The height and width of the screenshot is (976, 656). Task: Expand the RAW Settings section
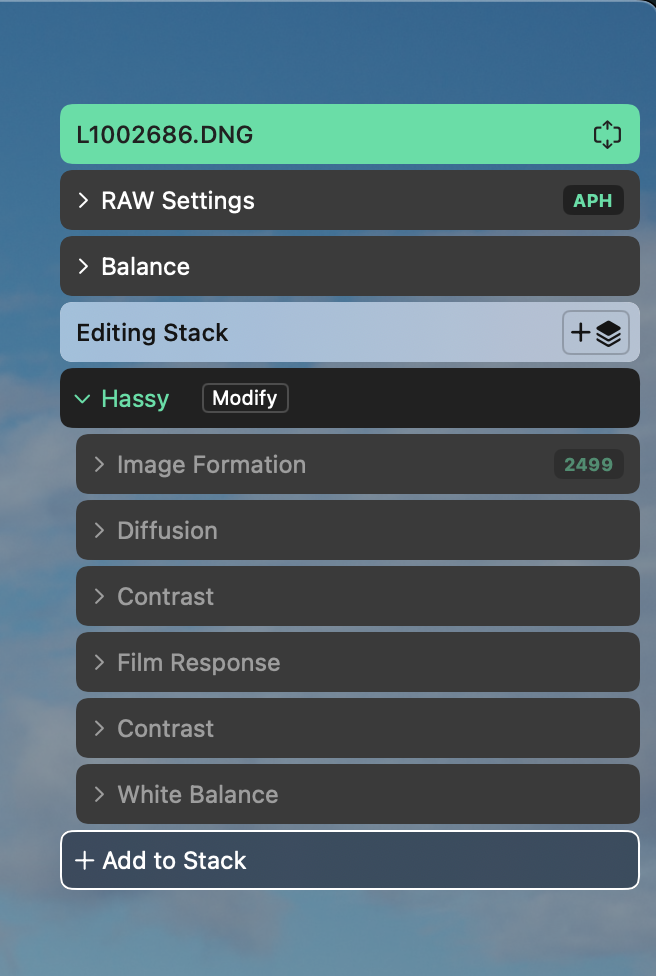(x=84, y=201)
